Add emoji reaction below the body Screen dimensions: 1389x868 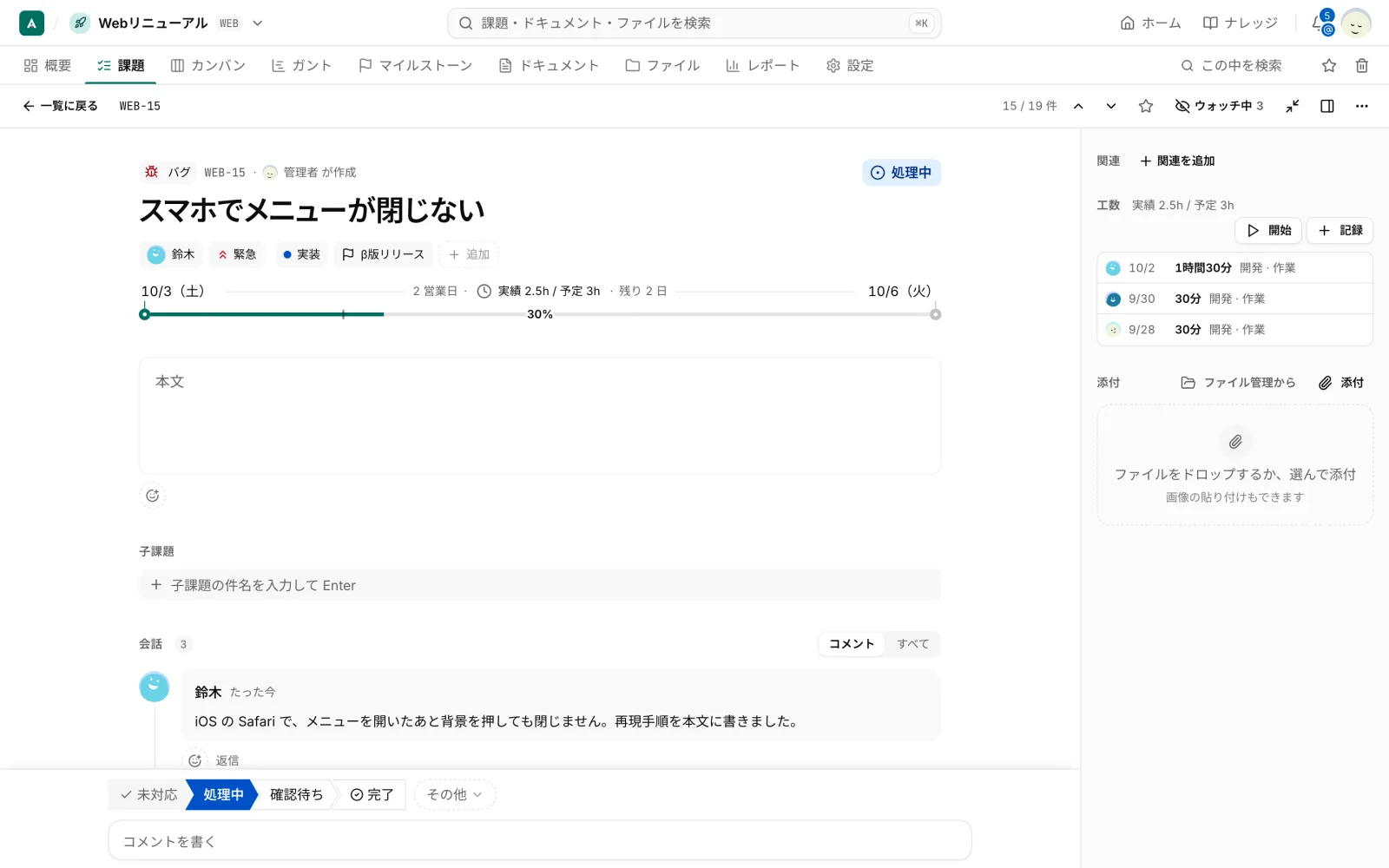[x=153, y=496]
